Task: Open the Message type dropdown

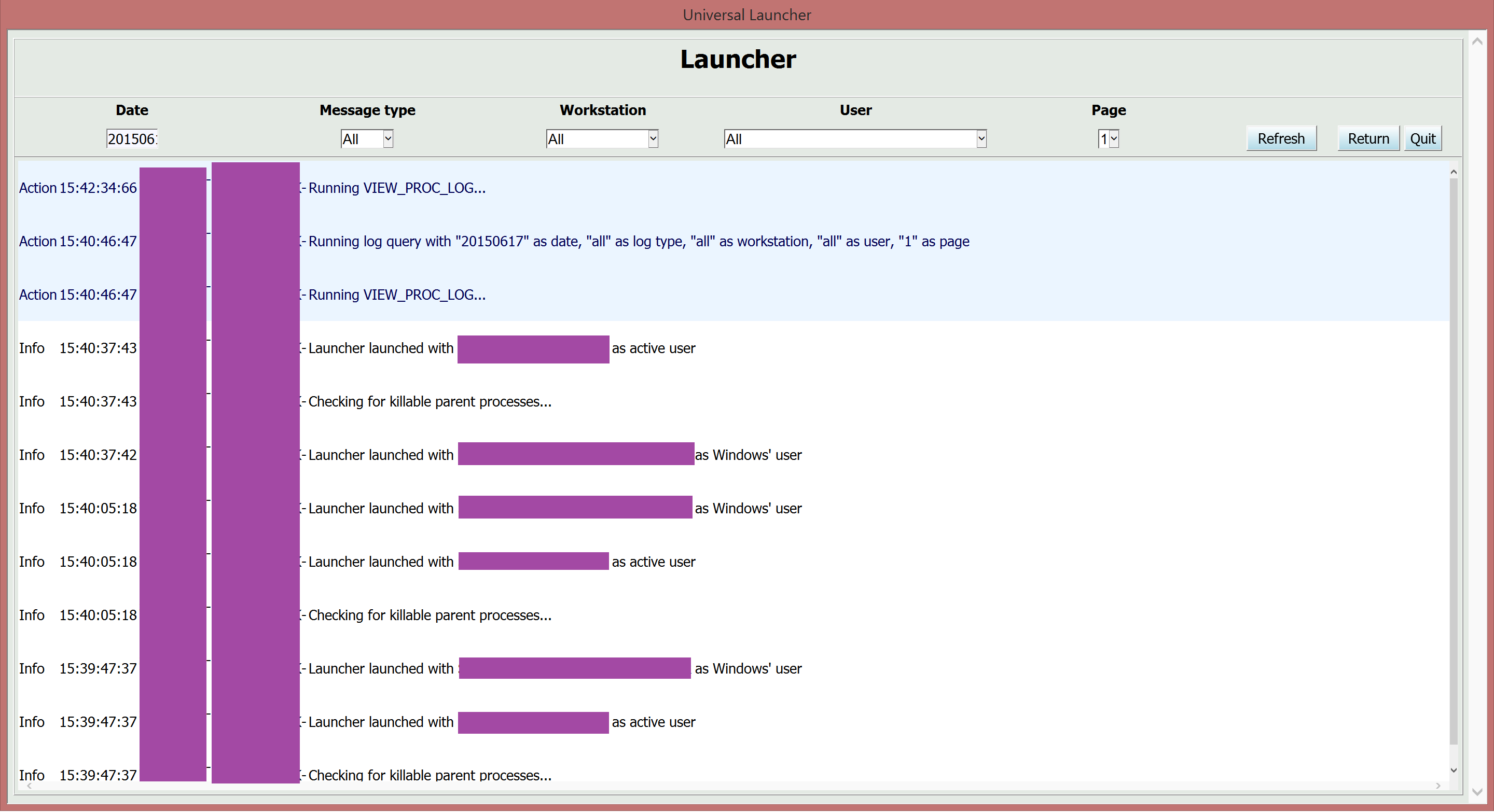Action: coord(367,138)
